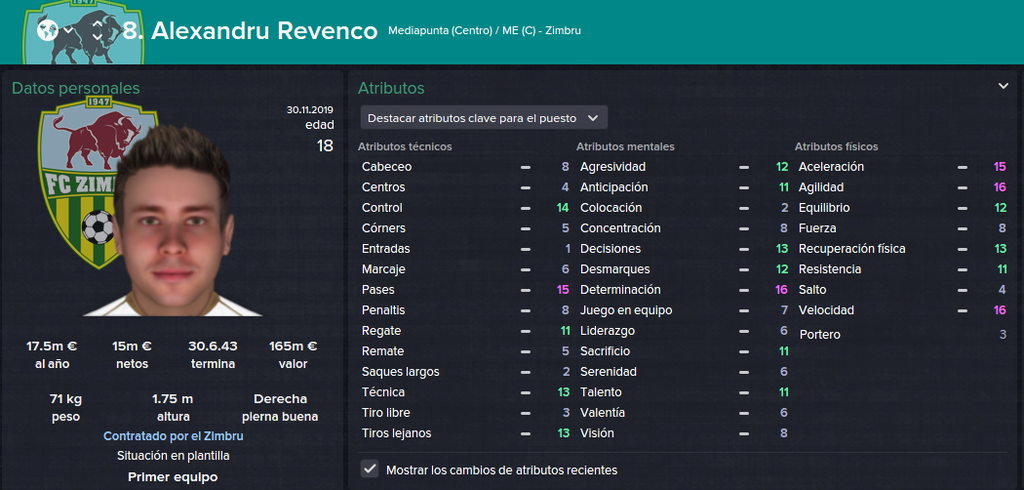Click the change indicator dash for Pases
Screen dimensions: 1024x490
[x=525, y=289]
